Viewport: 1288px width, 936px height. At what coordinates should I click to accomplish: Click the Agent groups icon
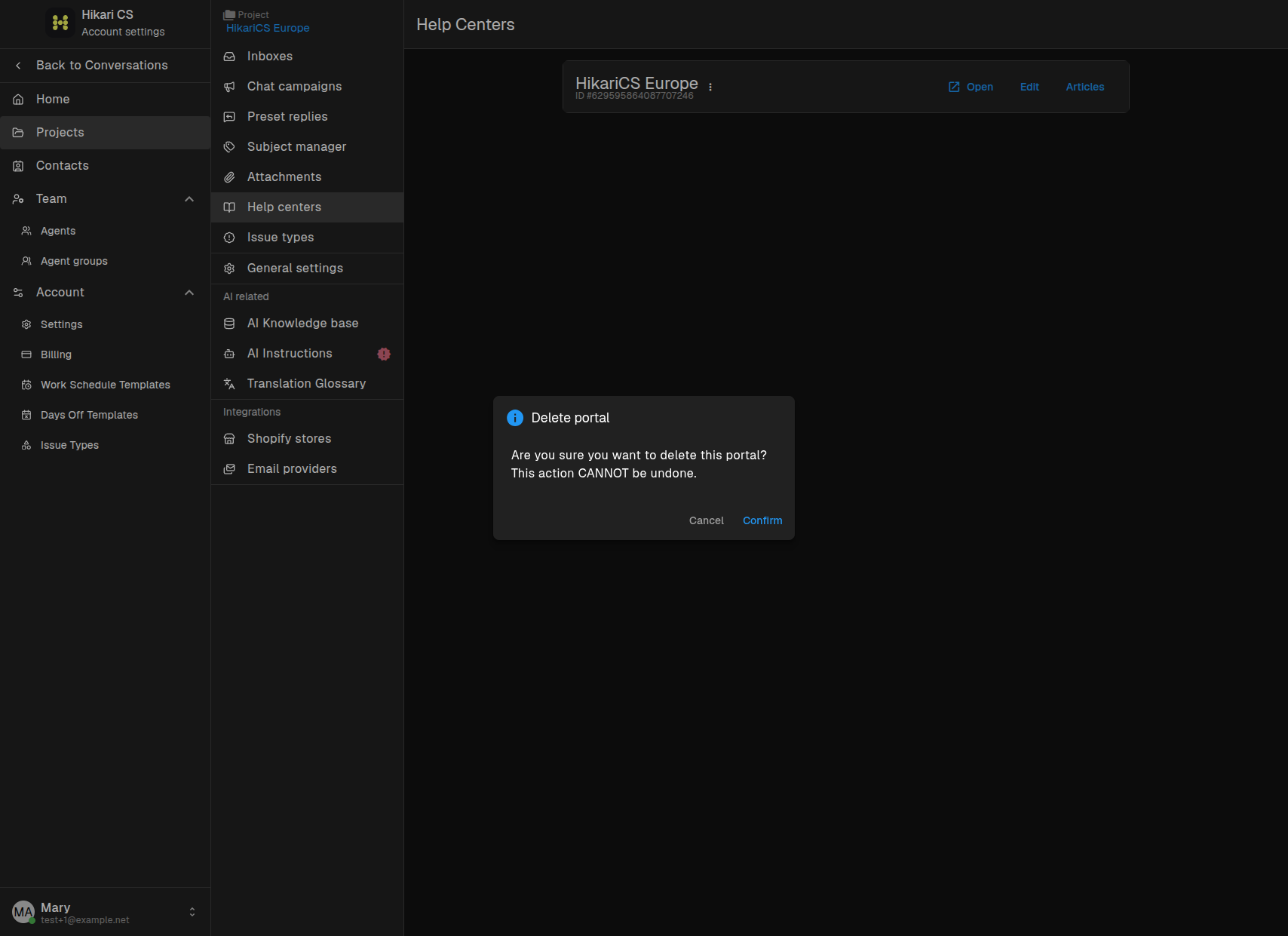tap(26, 261)
